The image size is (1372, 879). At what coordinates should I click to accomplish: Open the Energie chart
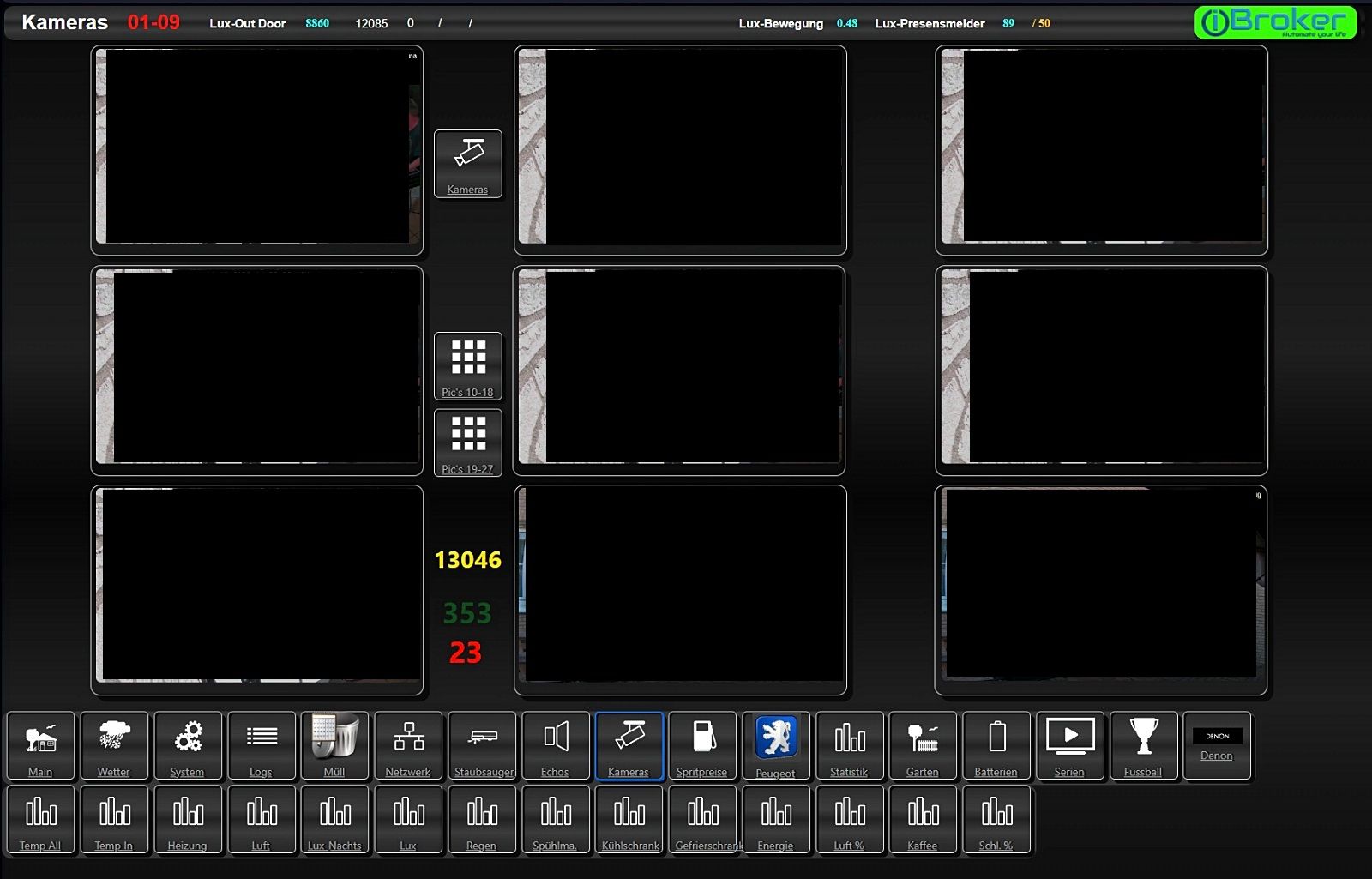click(776, 820)
